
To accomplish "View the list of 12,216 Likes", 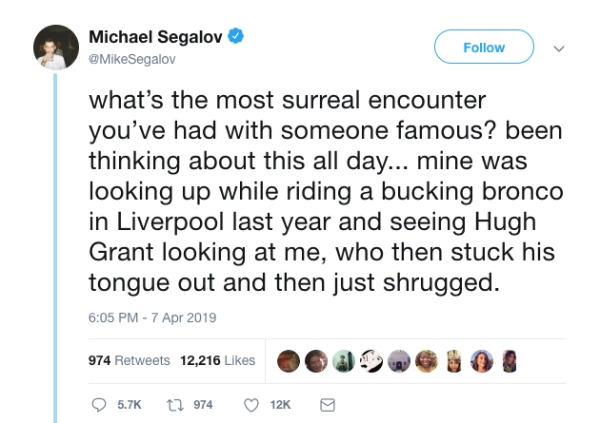I will pyautogui.click(x=216, y=360).
